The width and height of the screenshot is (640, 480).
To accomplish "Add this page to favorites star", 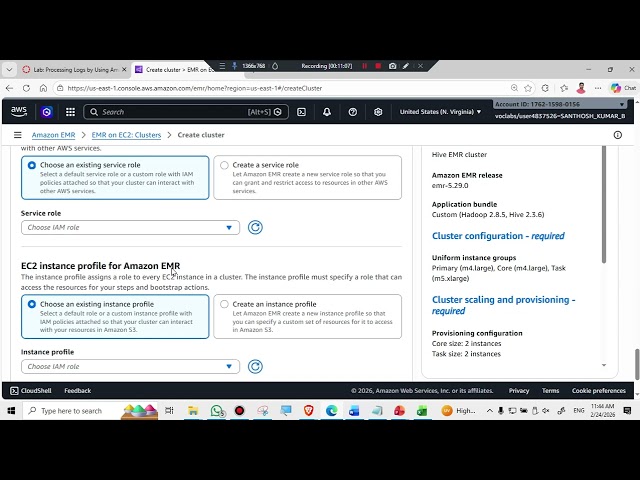I will (x=528, y=88).
